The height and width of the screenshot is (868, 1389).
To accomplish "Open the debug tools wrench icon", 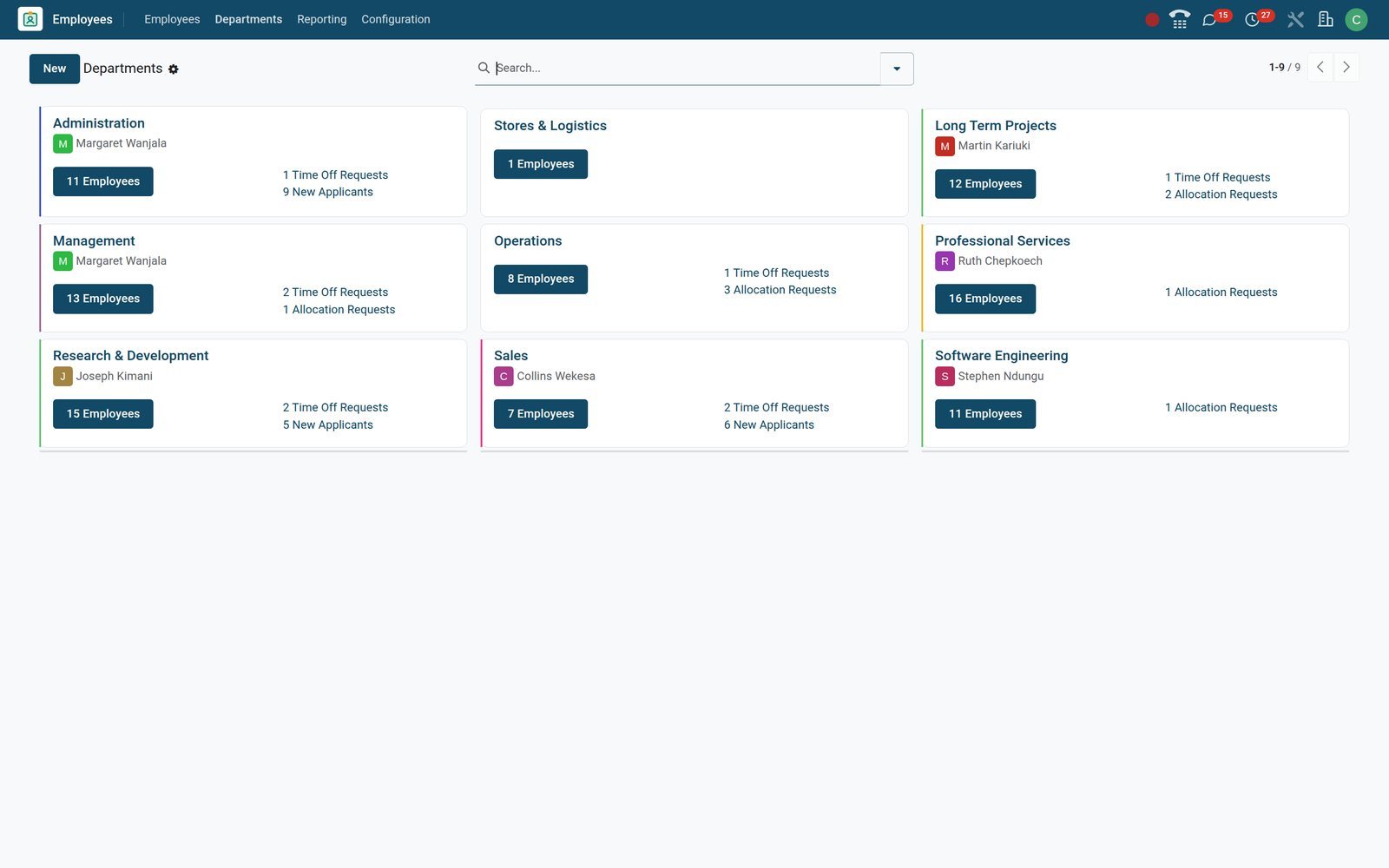I will [1295, 20].
